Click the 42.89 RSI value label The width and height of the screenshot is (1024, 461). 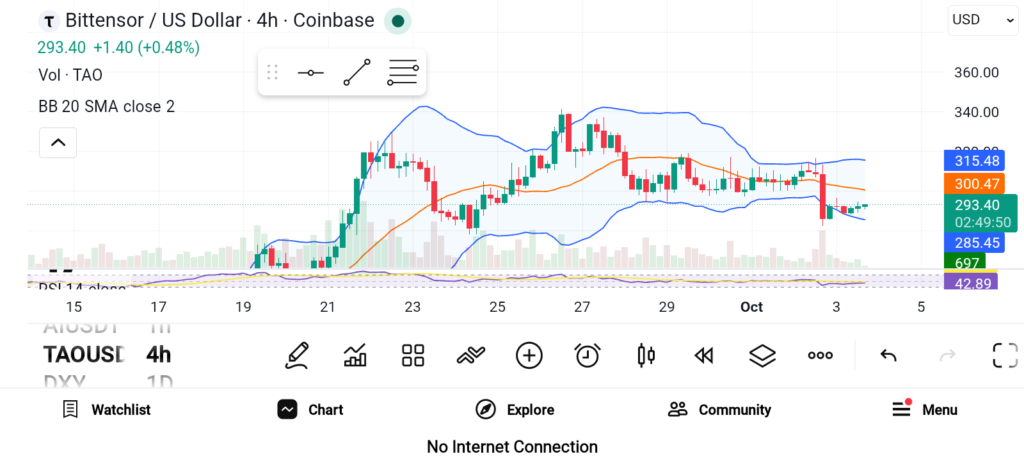tap(970, 282)
